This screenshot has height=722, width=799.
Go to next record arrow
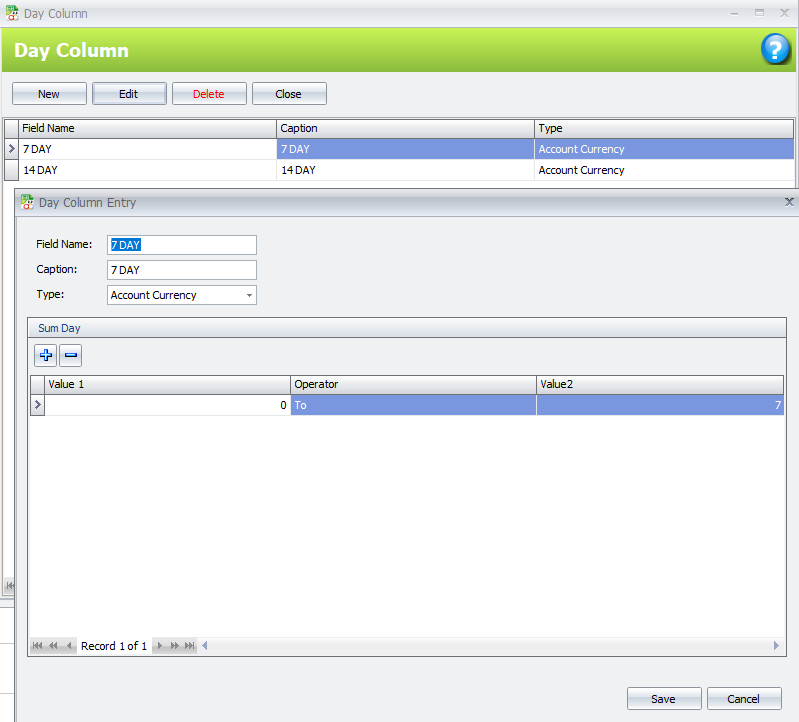coord(159,646)
